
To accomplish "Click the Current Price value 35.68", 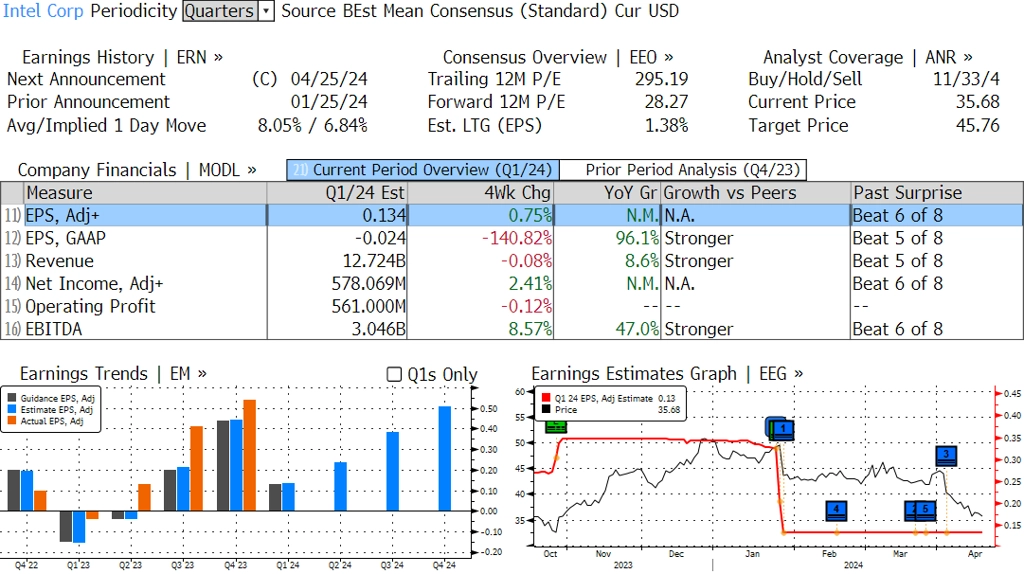I will [x=978, y=102].
